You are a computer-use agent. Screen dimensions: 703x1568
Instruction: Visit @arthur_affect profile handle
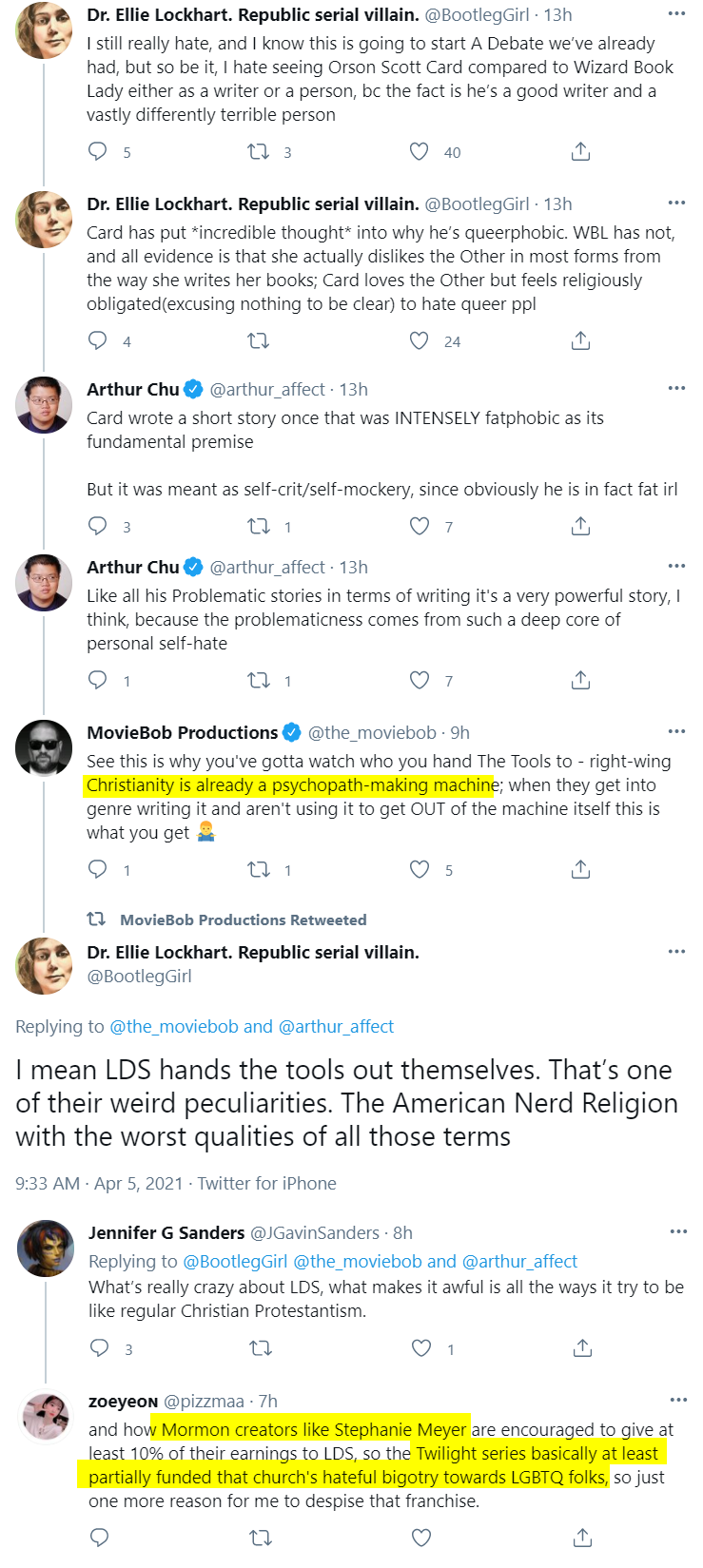267,389
